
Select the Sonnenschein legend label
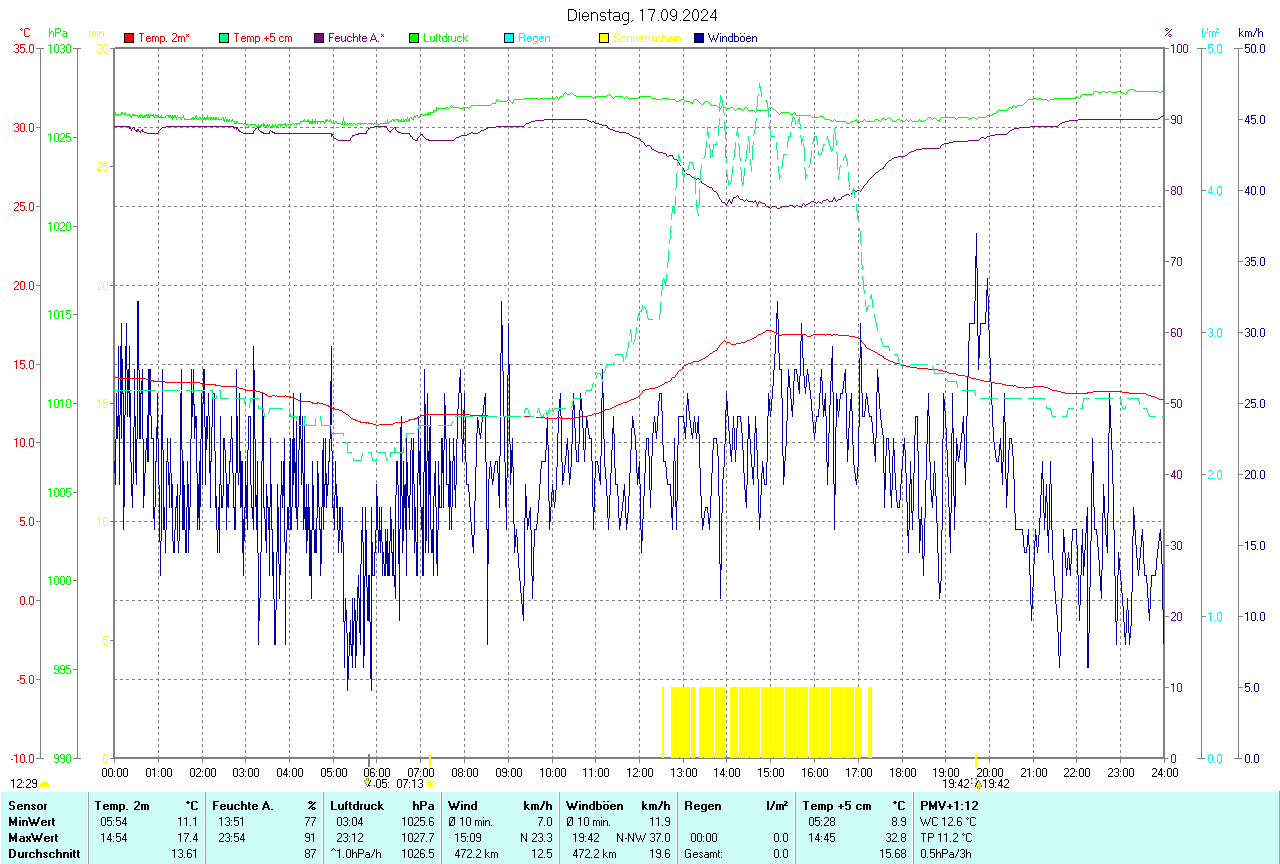click(x=647, y=38)
